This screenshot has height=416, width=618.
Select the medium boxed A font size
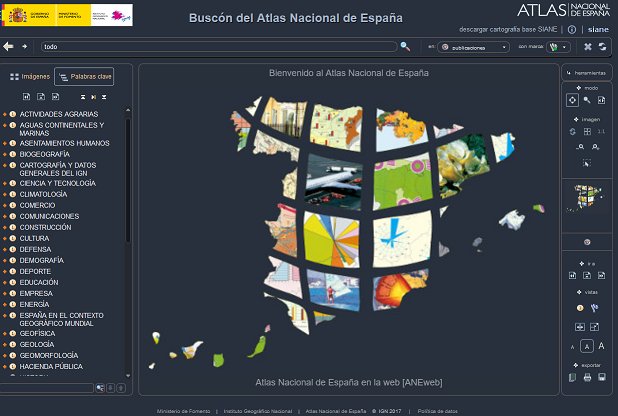click(x=587, y=346)
